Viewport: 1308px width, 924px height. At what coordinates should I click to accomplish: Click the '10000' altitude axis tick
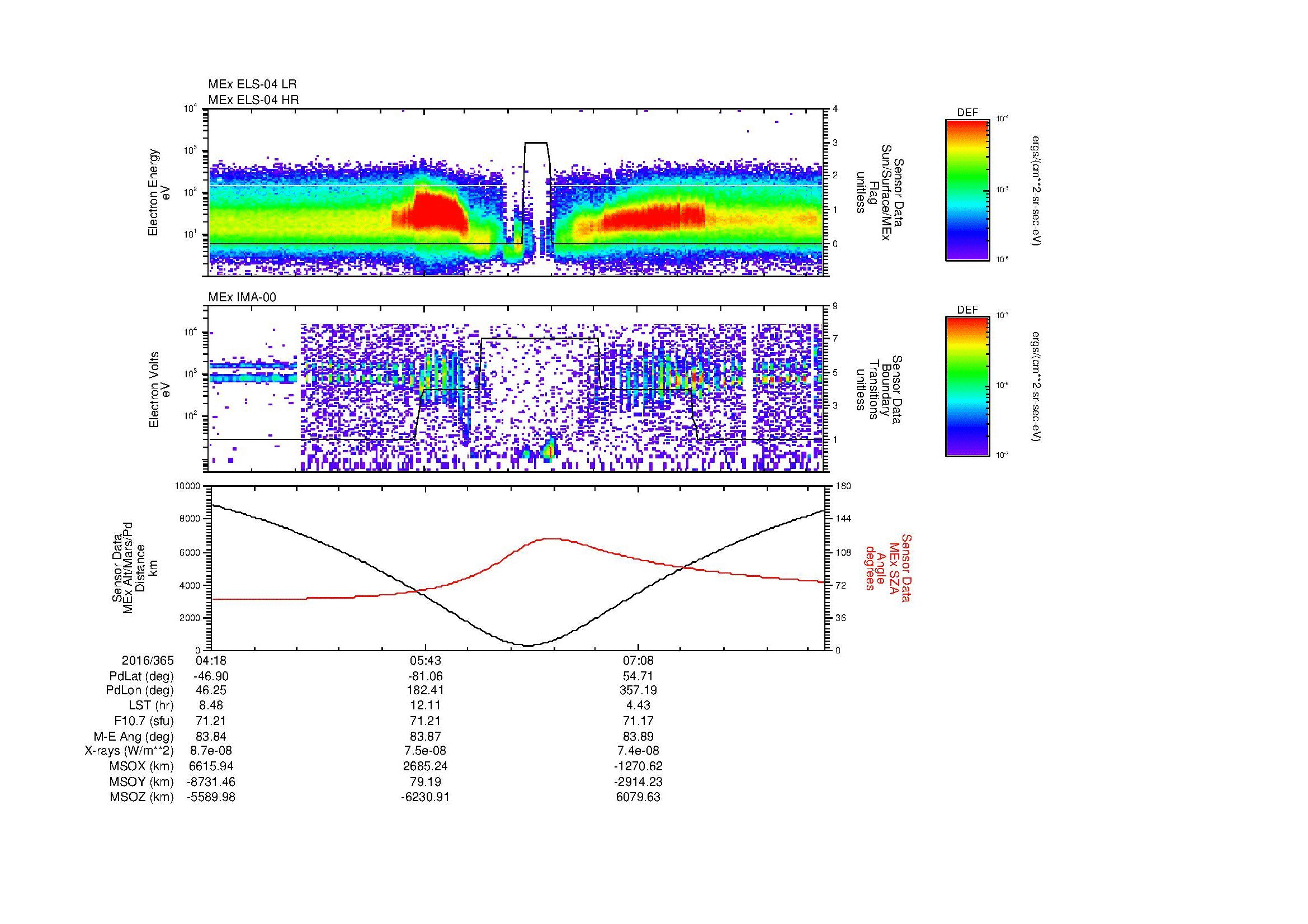(187, 486)
